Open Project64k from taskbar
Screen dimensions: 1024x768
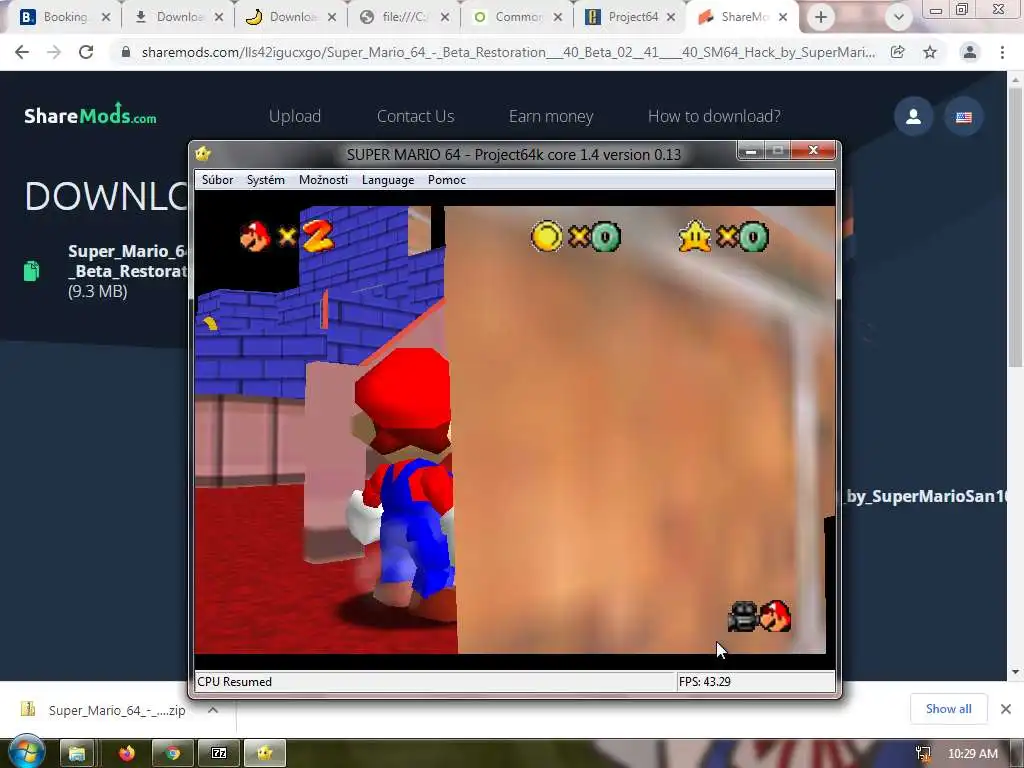tap(264, 754)
